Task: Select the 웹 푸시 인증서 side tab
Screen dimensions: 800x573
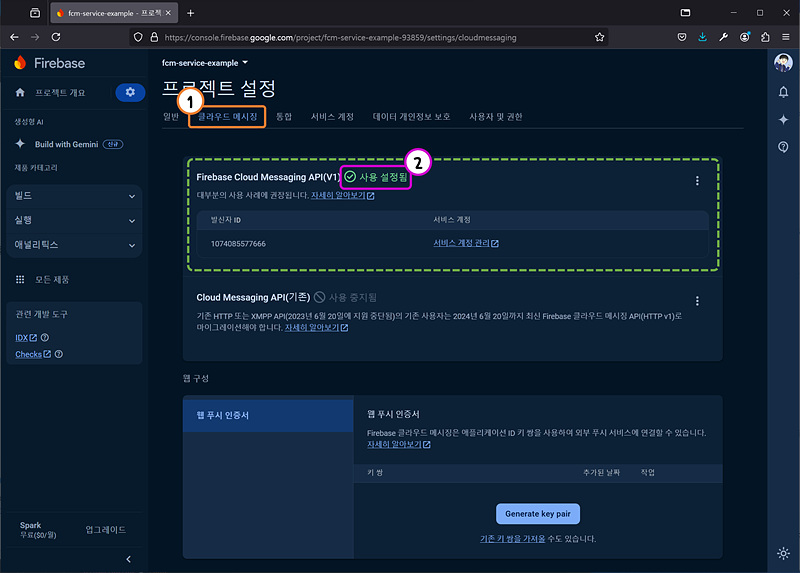Action: 268,415
